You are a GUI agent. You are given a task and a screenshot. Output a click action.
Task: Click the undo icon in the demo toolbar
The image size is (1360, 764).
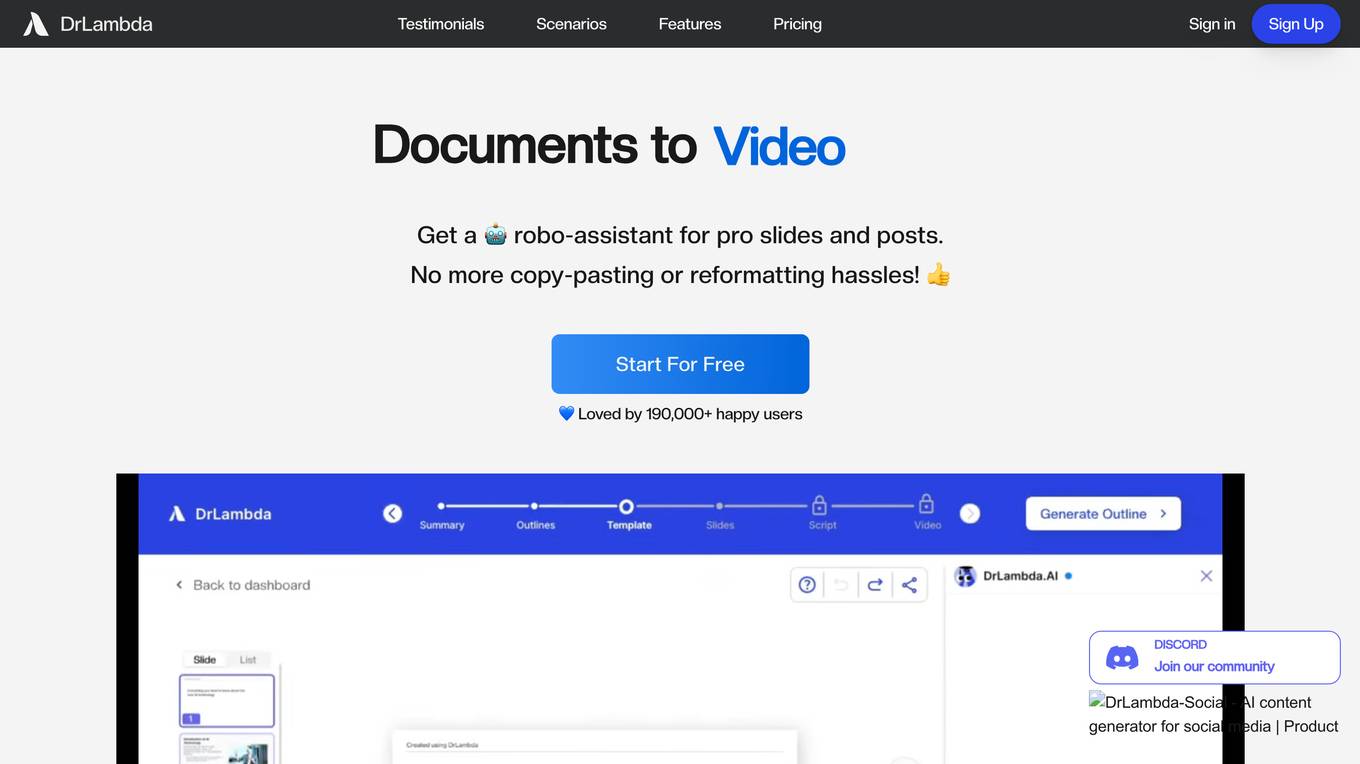click(x=841, y=585)
